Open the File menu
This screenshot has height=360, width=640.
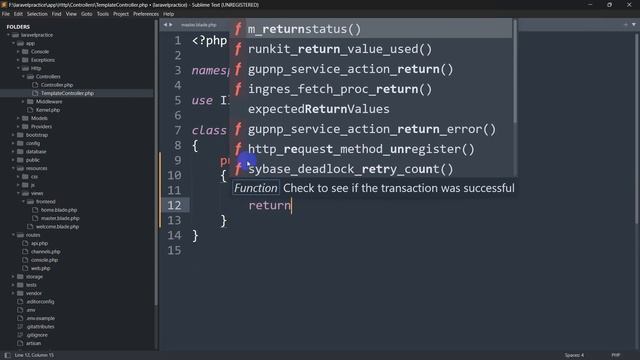pyautogui.click(x=6, y=14)
